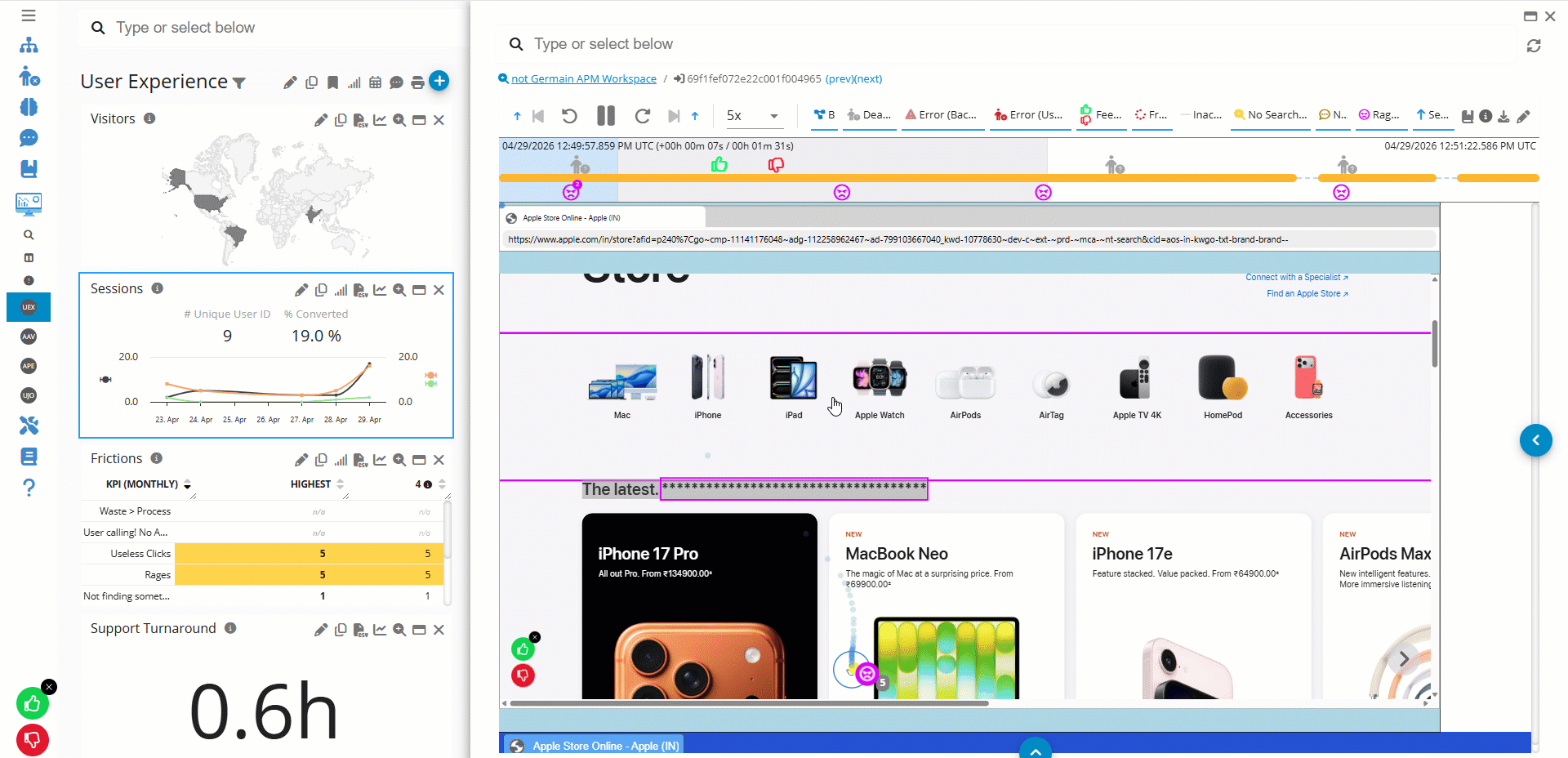This screenshot has width=1568, height=758.
Task: Click the replay refresh icon at top right
Action: [x=1534, y=46]
